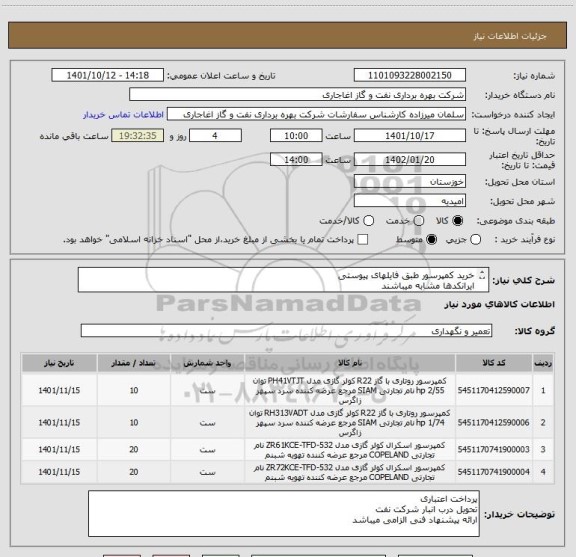
Task: Click quantity 20 in row 3
Action: pos(134,449)
